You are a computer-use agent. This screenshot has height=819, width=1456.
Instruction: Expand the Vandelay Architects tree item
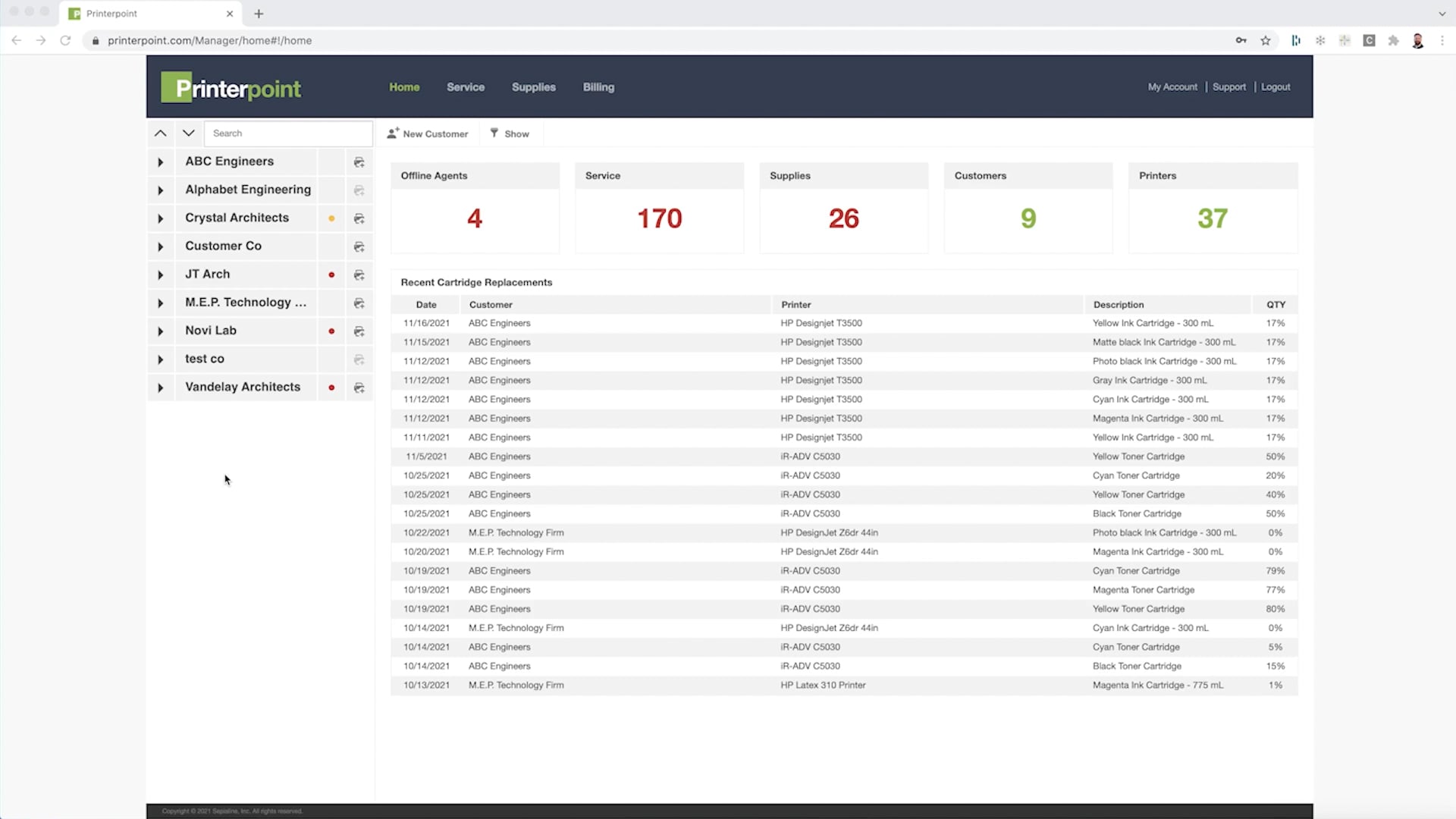pos(160,388)
